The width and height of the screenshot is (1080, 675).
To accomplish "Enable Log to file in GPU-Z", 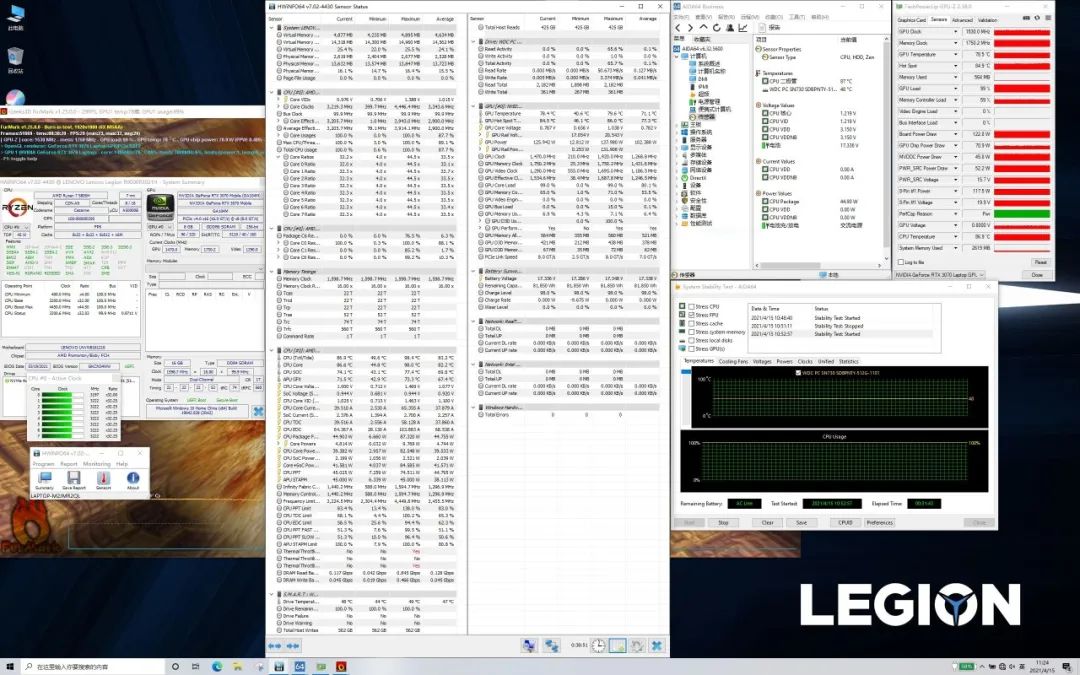I will coord(902,262).
